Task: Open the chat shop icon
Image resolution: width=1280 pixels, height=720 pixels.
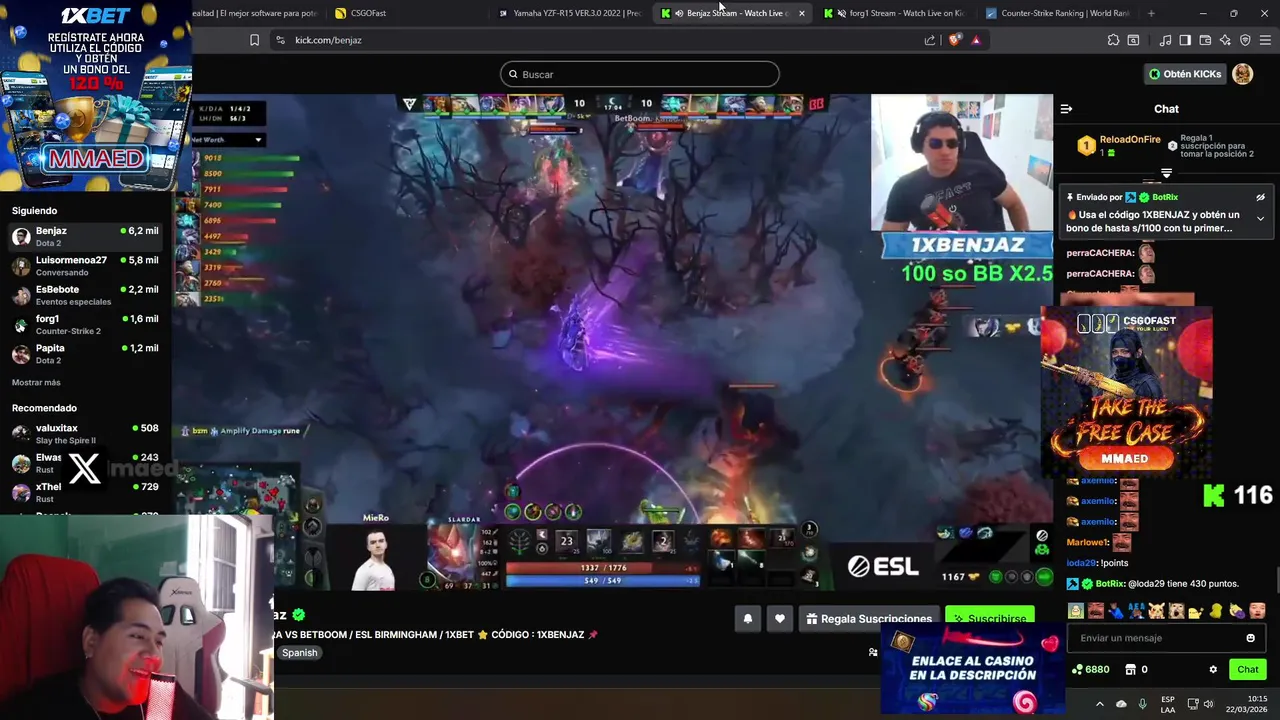Action: tap(1131, 670)
